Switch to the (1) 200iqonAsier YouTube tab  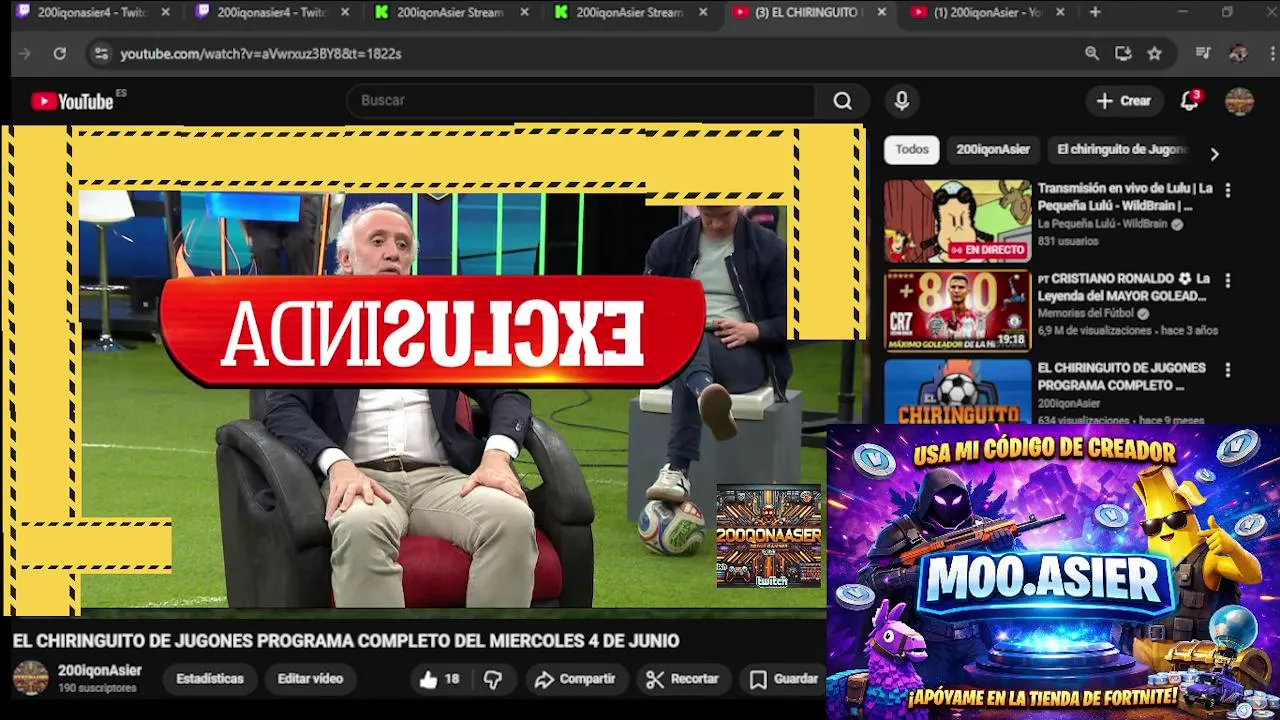click(x=987, y=12)
